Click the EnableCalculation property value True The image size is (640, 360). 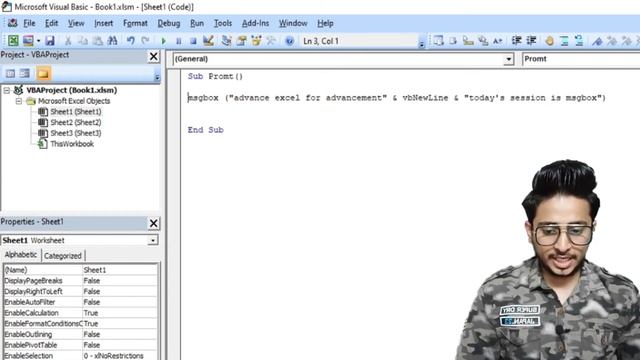[x=120, y=313]
